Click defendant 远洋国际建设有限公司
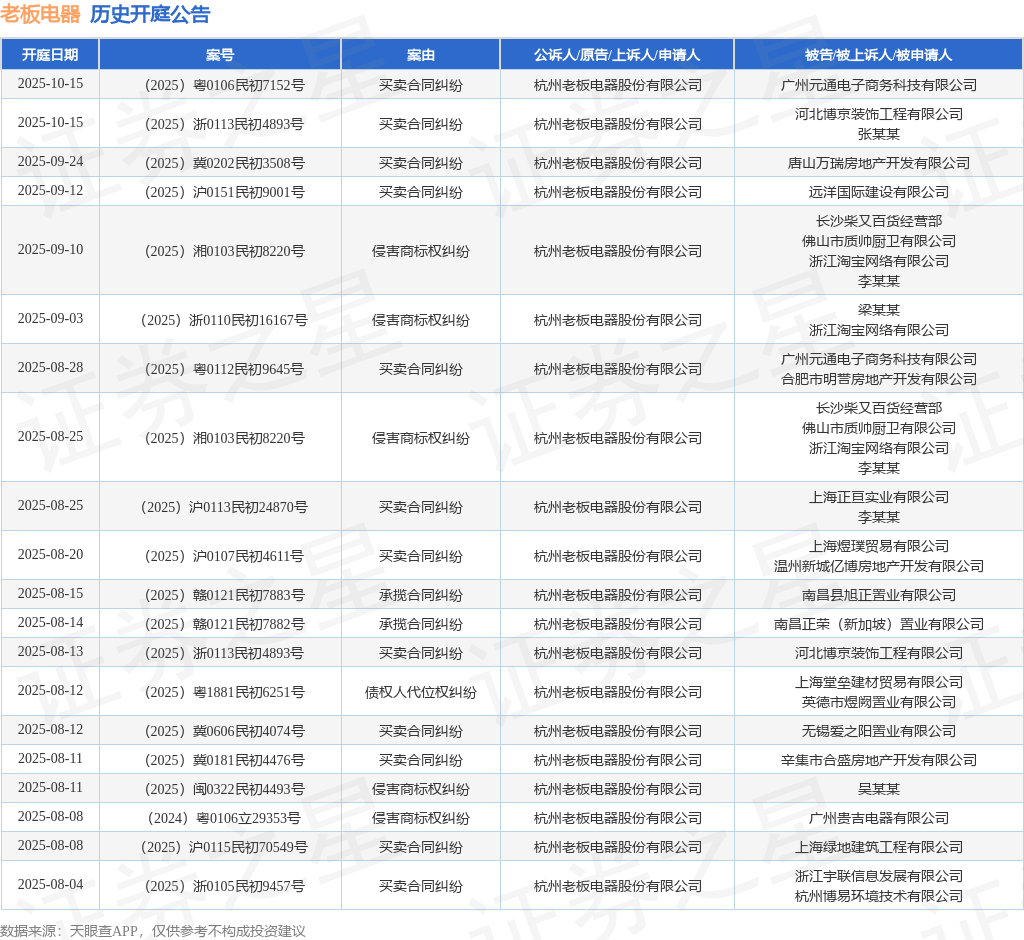Screen dimensions: 1024x940 point(878,192)
